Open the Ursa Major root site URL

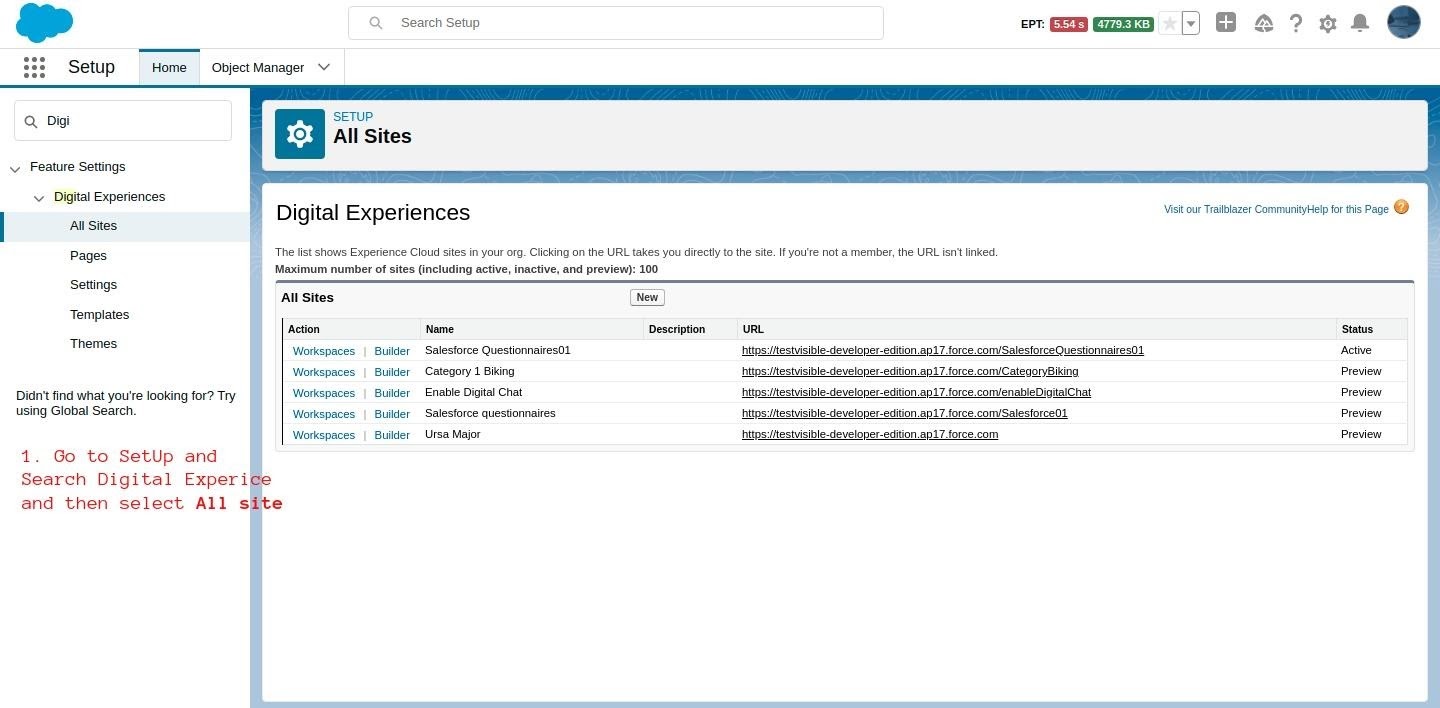pos(870,434)
